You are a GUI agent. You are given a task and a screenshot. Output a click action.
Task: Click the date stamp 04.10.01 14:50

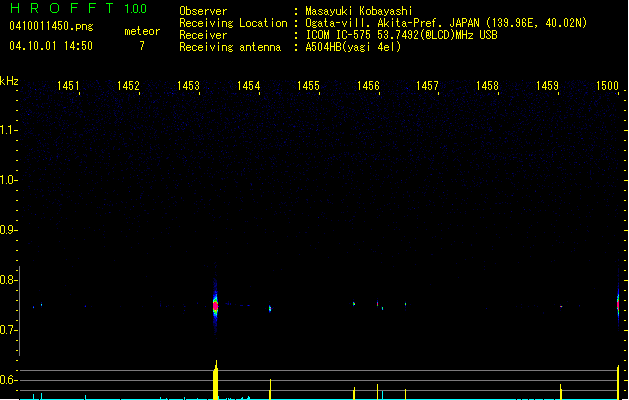pos(51,46)
